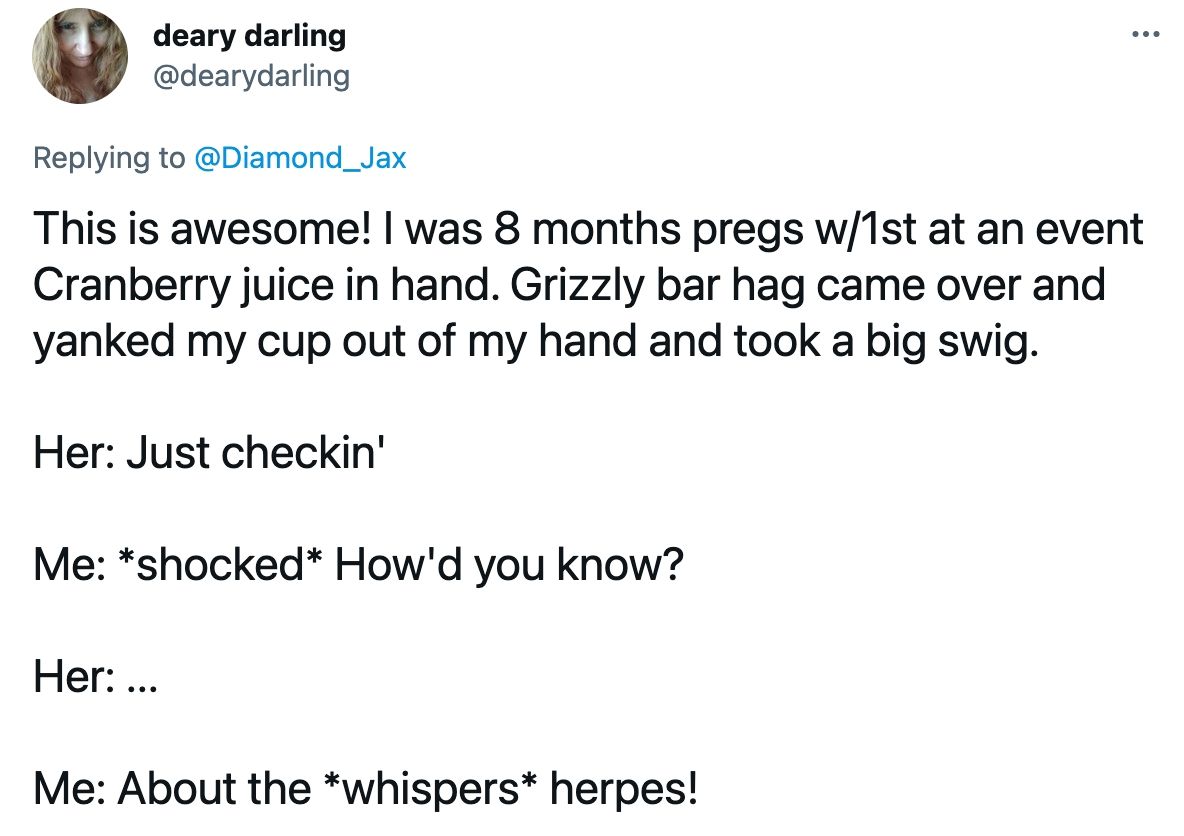Open the three-dot more options menu
Screen dimensions: 1184x836
tap(1145, 34)
